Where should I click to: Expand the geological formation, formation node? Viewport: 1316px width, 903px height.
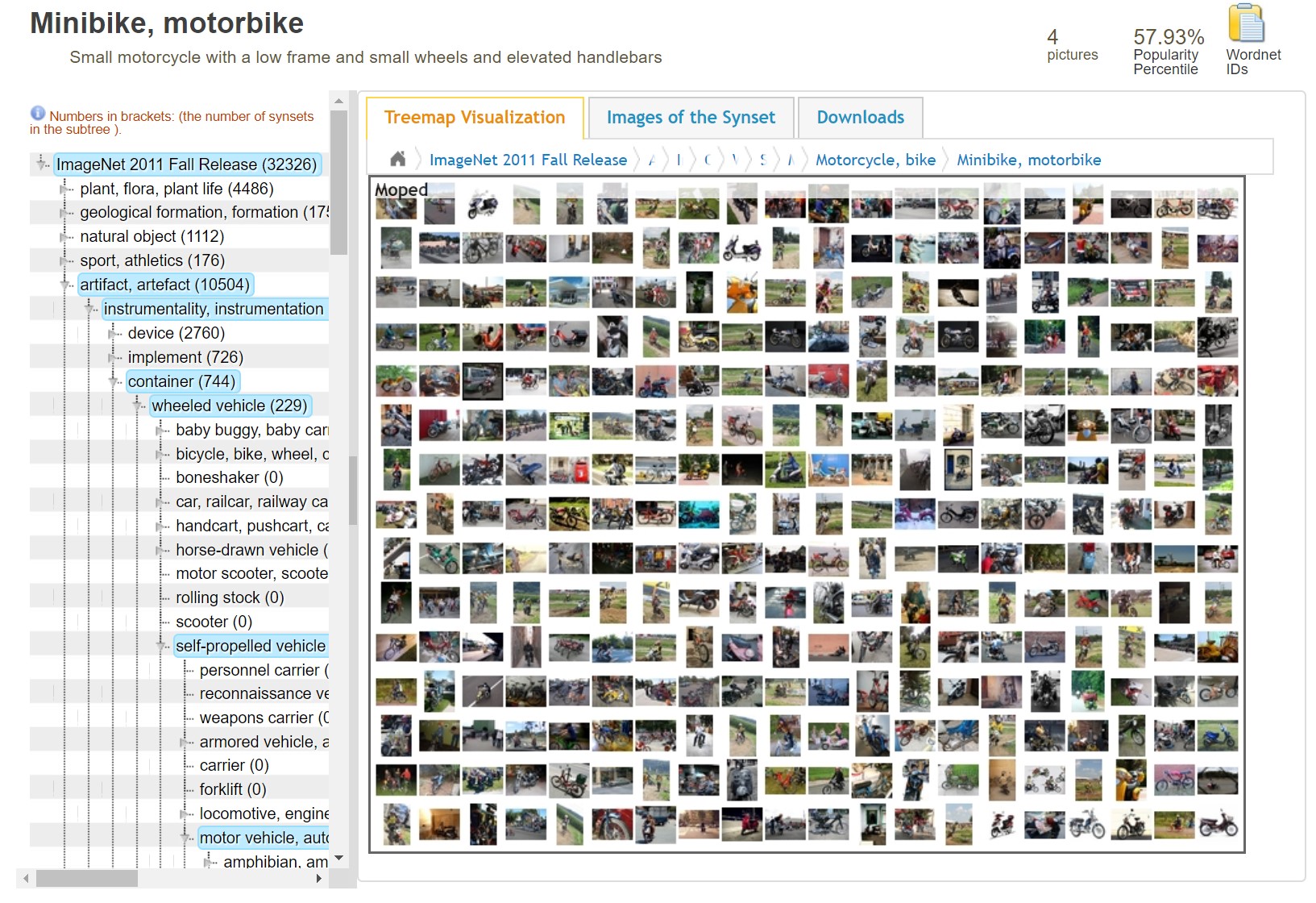(64, 212)
